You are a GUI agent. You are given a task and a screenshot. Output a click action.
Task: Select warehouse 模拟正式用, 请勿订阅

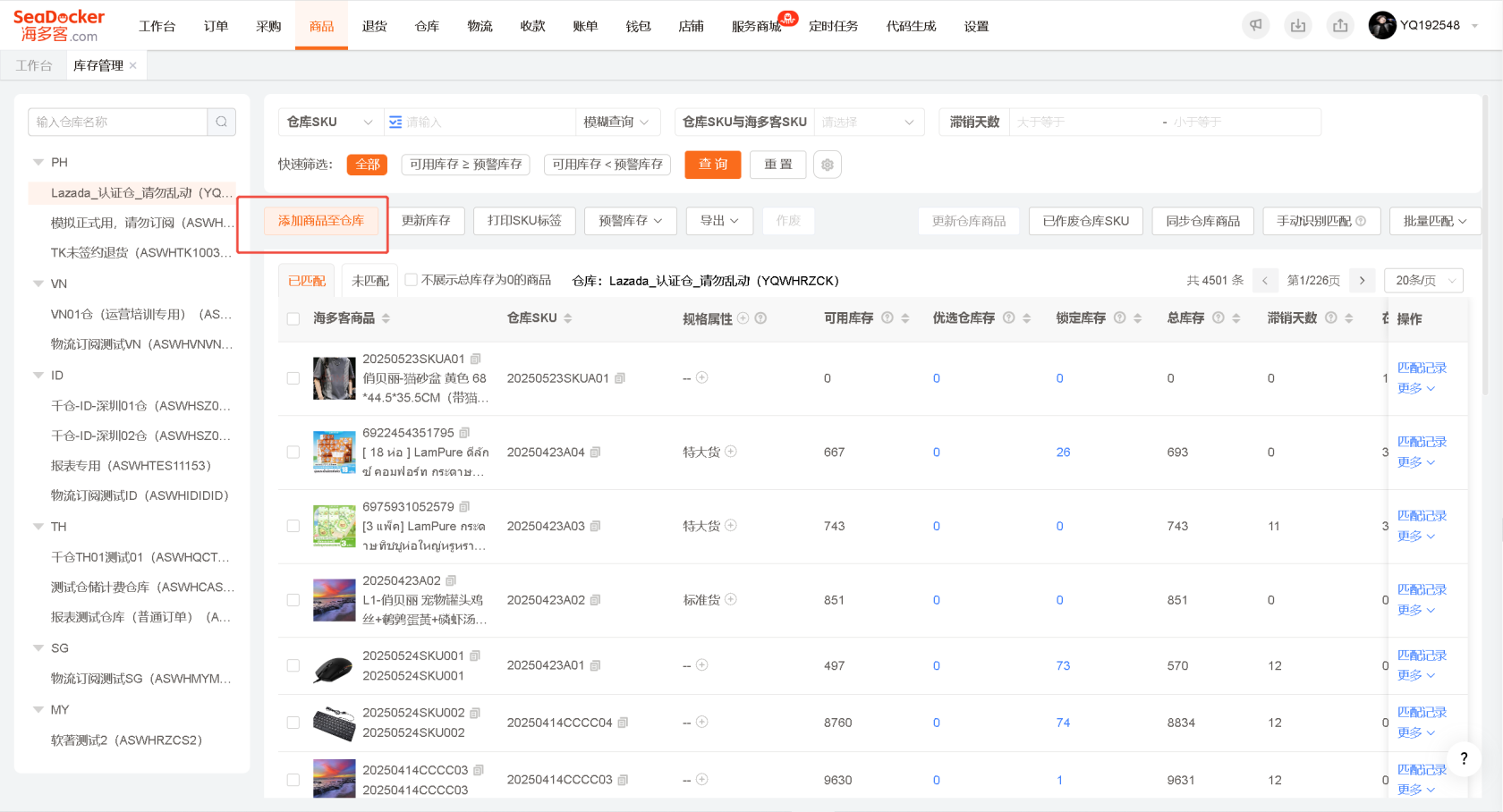(141, 223)
